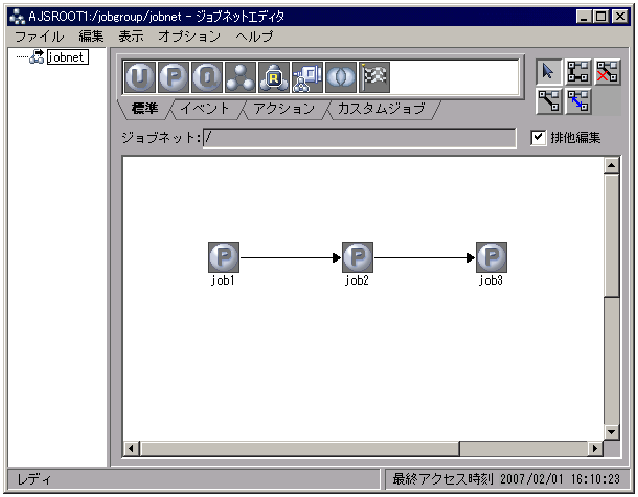Toggle the 排他編集 checkbox
This screenshot has width=638, height=497.
click(538, 138)
